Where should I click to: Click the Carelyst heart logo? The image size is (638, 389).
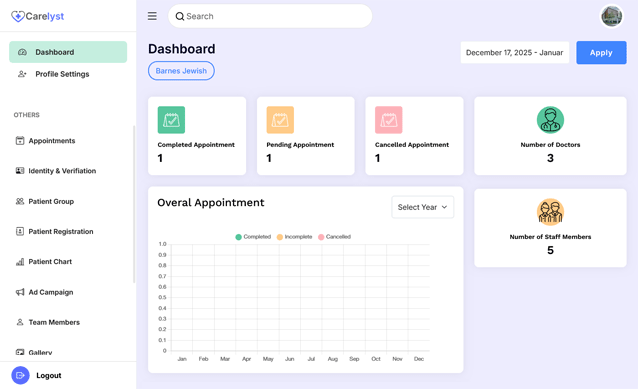18,16
